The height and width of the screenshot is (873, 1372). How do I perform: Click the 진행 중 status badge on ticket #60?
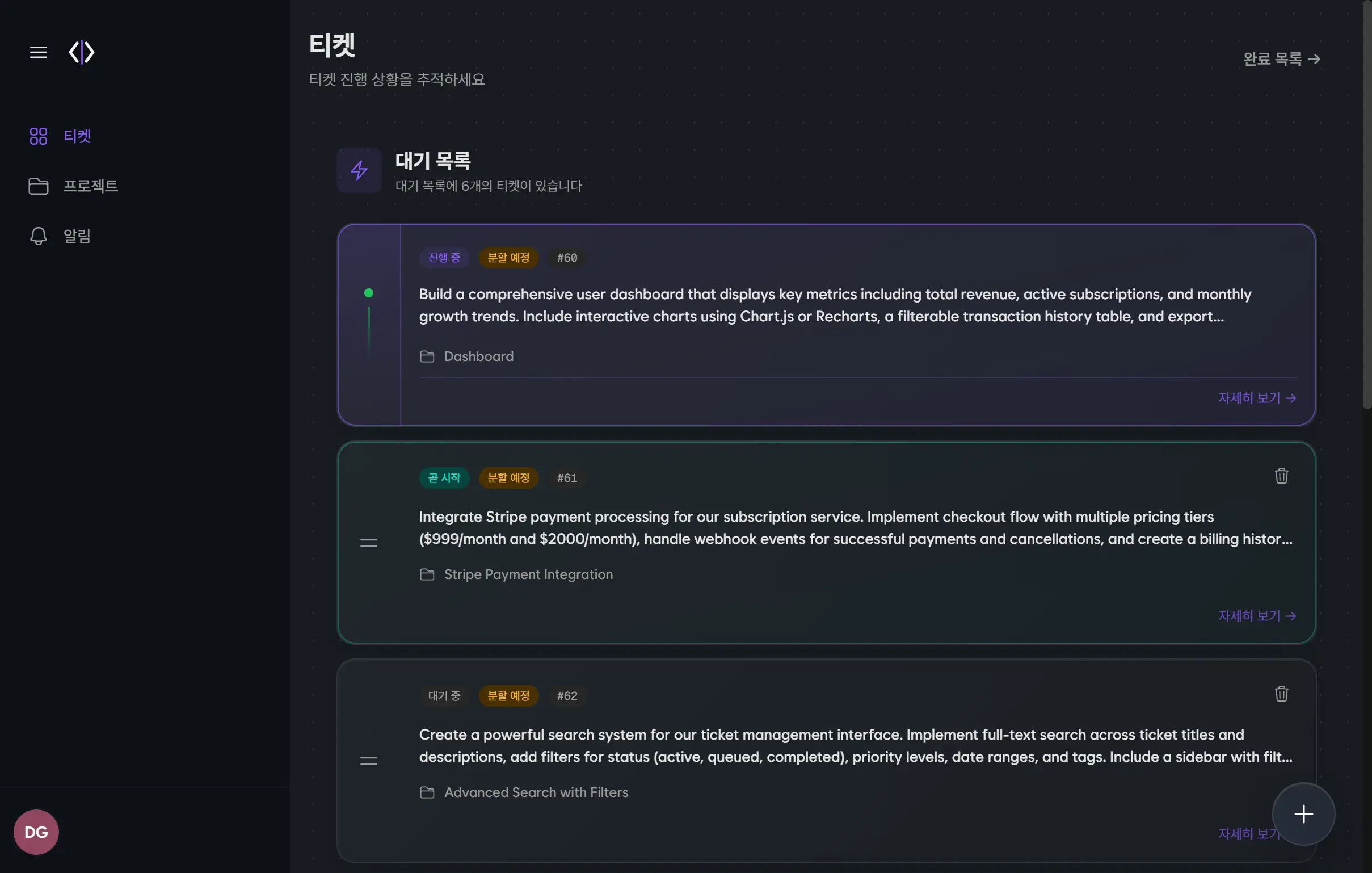(x=444, y=258)
